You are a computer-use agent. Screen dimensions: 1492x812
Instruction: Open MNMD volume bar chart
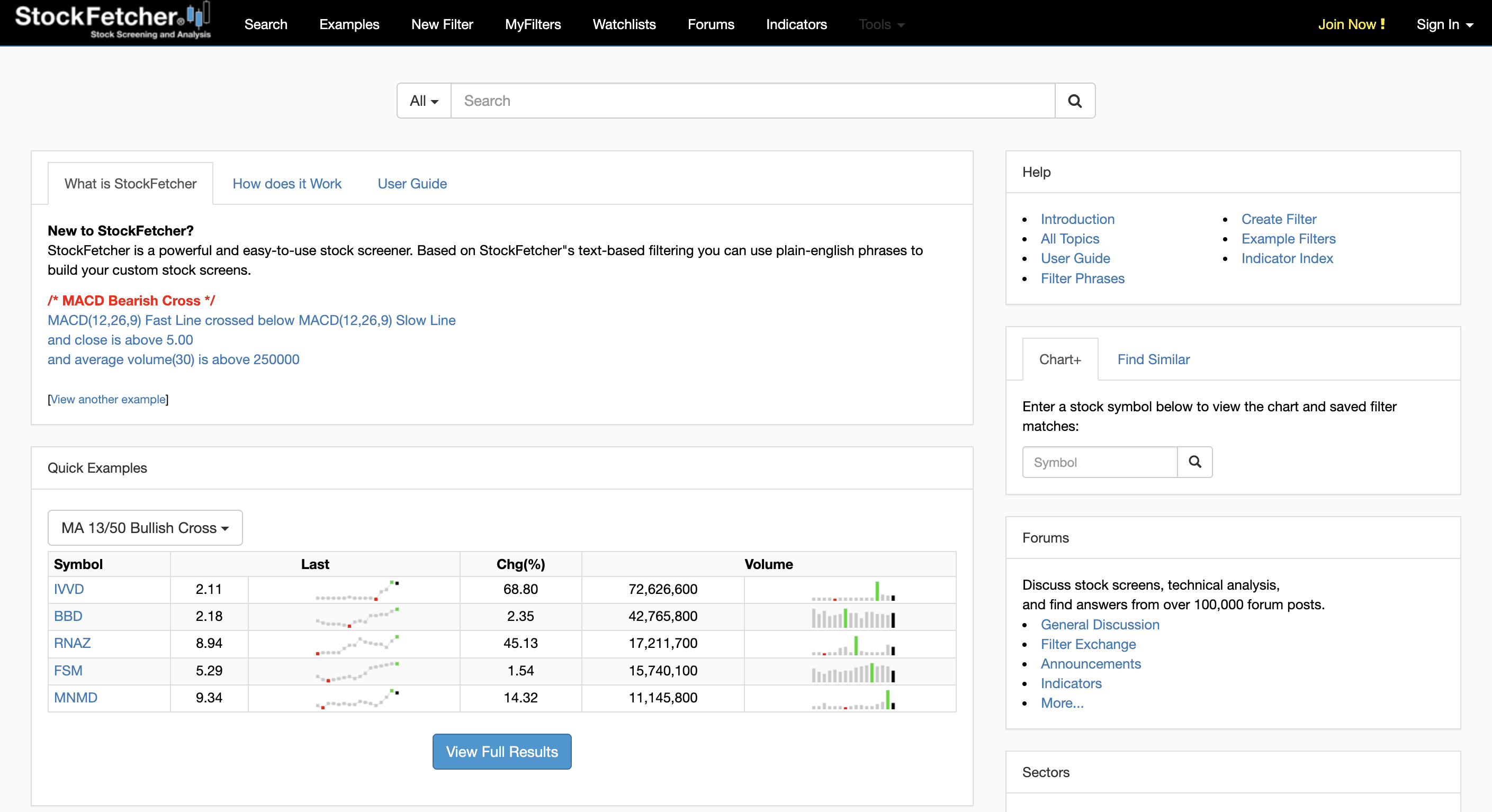tap(853, 699)
